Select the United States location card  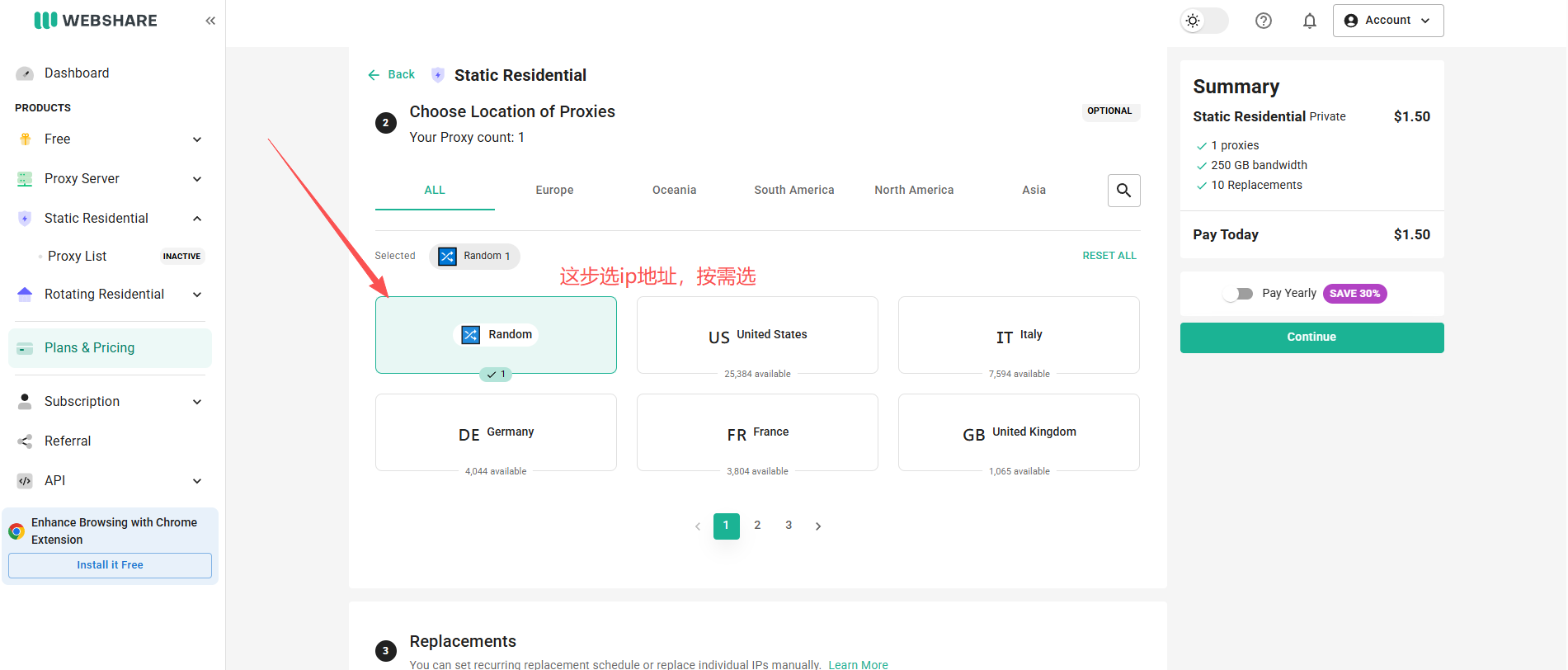click(757, 335)
